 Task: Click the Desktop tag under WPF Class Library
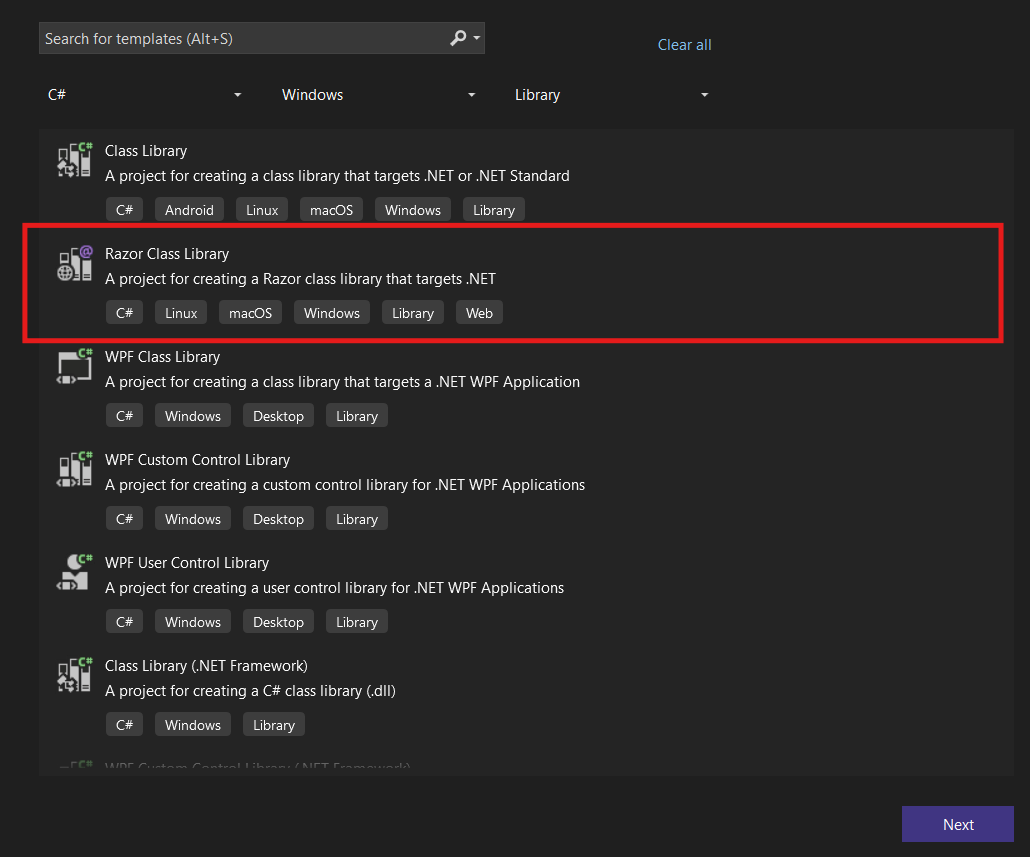point(278,416)
